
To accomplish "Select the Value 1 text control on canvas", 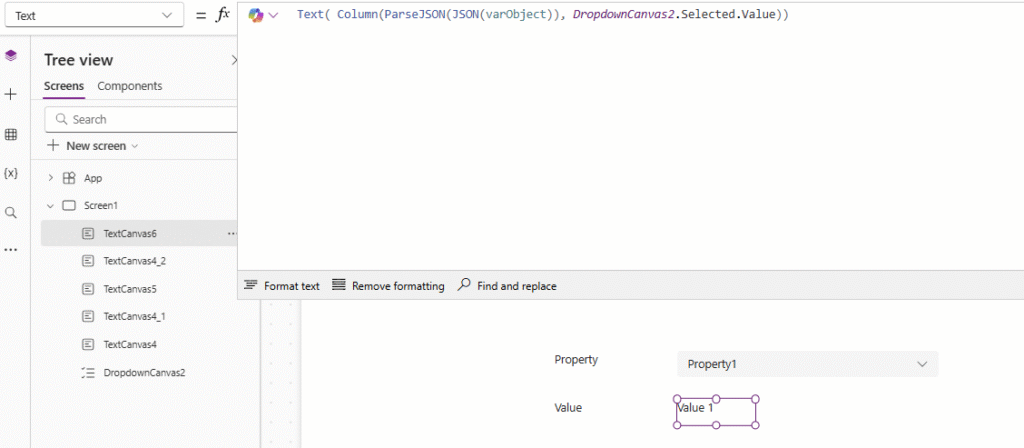I will (x=716, y=411).
